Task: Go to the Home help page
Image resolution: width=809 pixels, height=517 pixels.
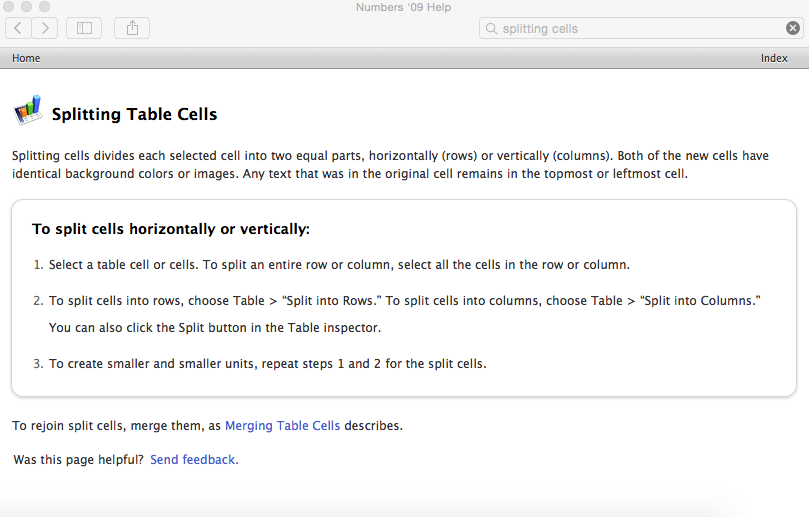Action: [26, 58]
